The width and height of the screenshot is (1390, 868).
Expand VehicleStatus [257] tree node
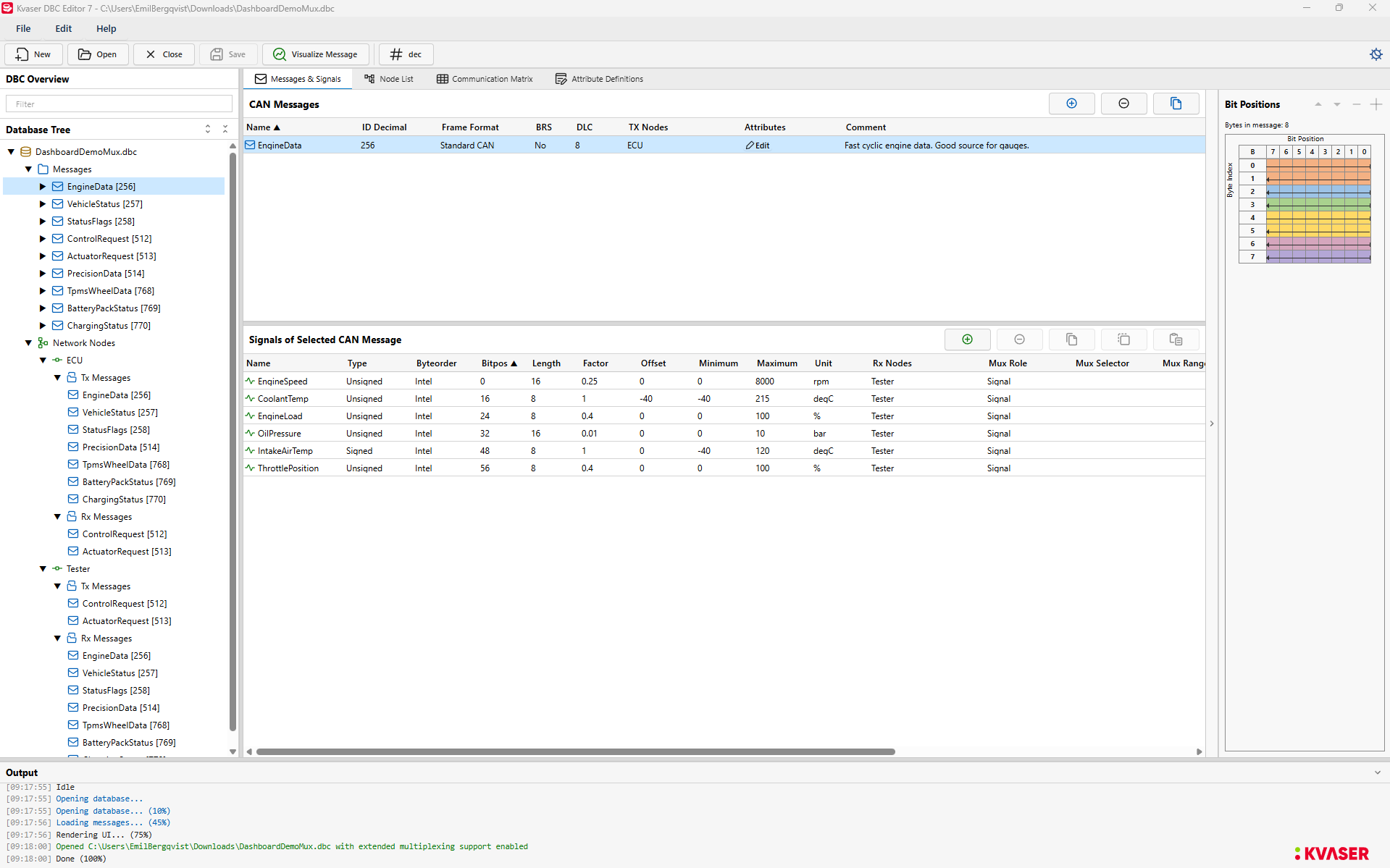pyautogui.click(x=43, y=204)
